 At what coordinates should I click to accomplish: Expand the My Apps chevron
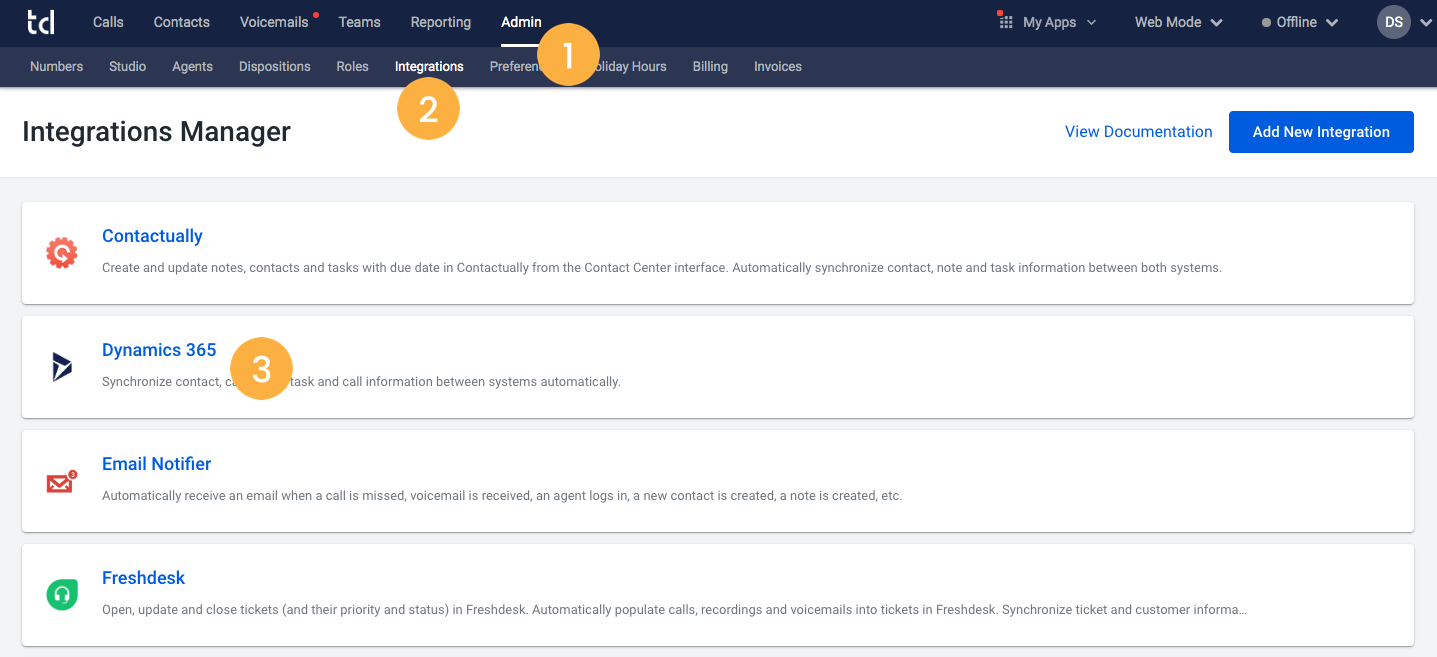click(x=1091, y=22)
